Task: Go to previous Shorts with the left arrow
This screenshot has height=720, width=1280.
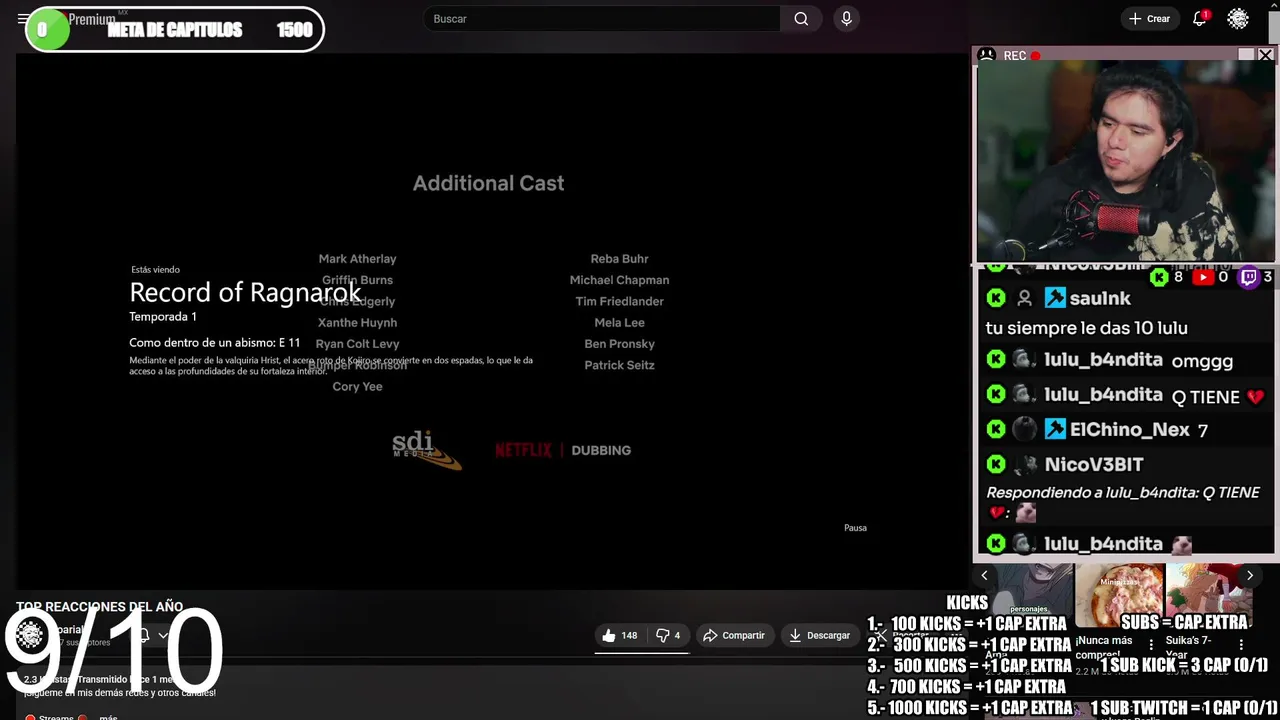Action: [984, 575]
